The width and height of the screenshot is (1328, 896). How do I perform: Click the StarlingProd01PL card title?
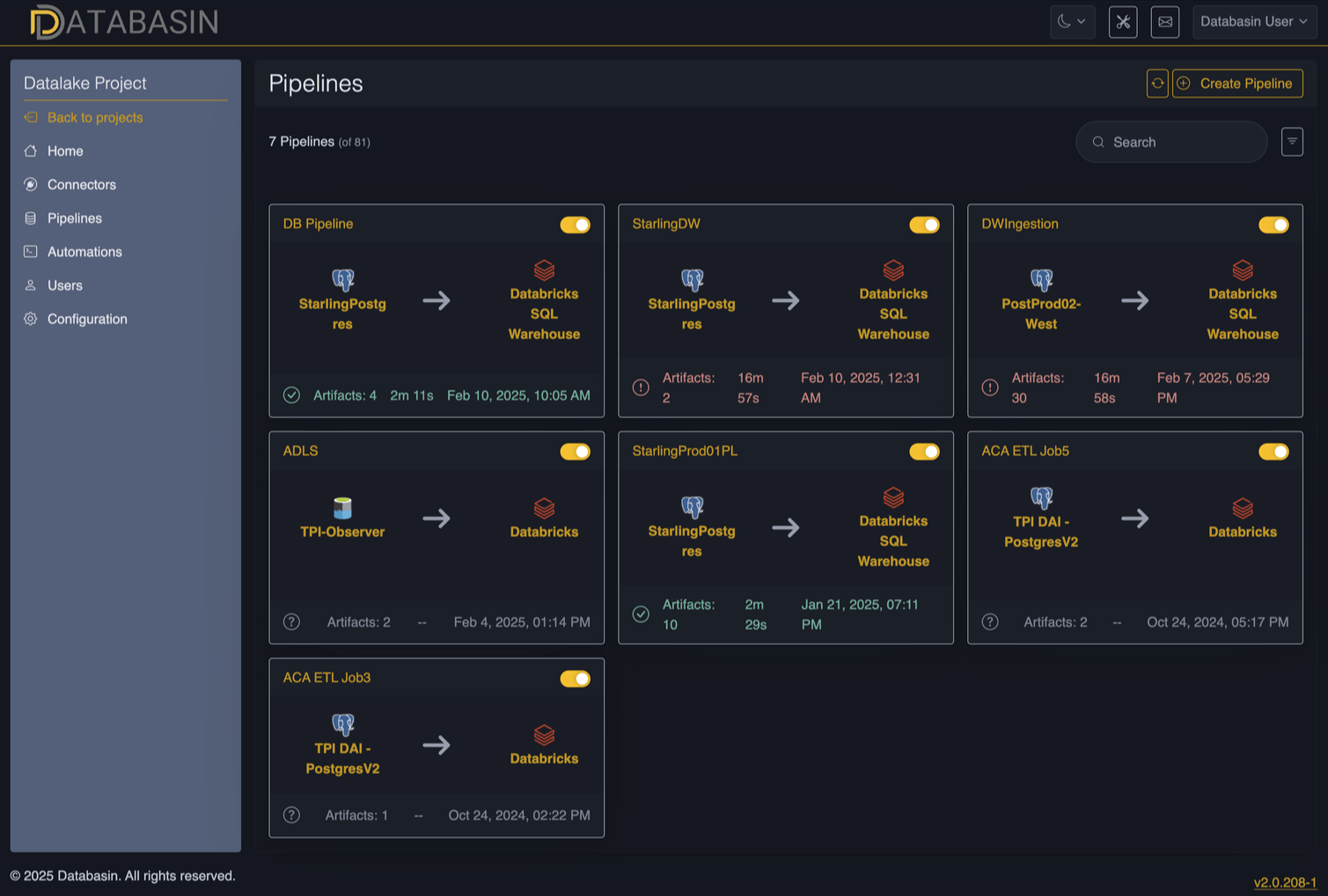(x=685, y=451)
